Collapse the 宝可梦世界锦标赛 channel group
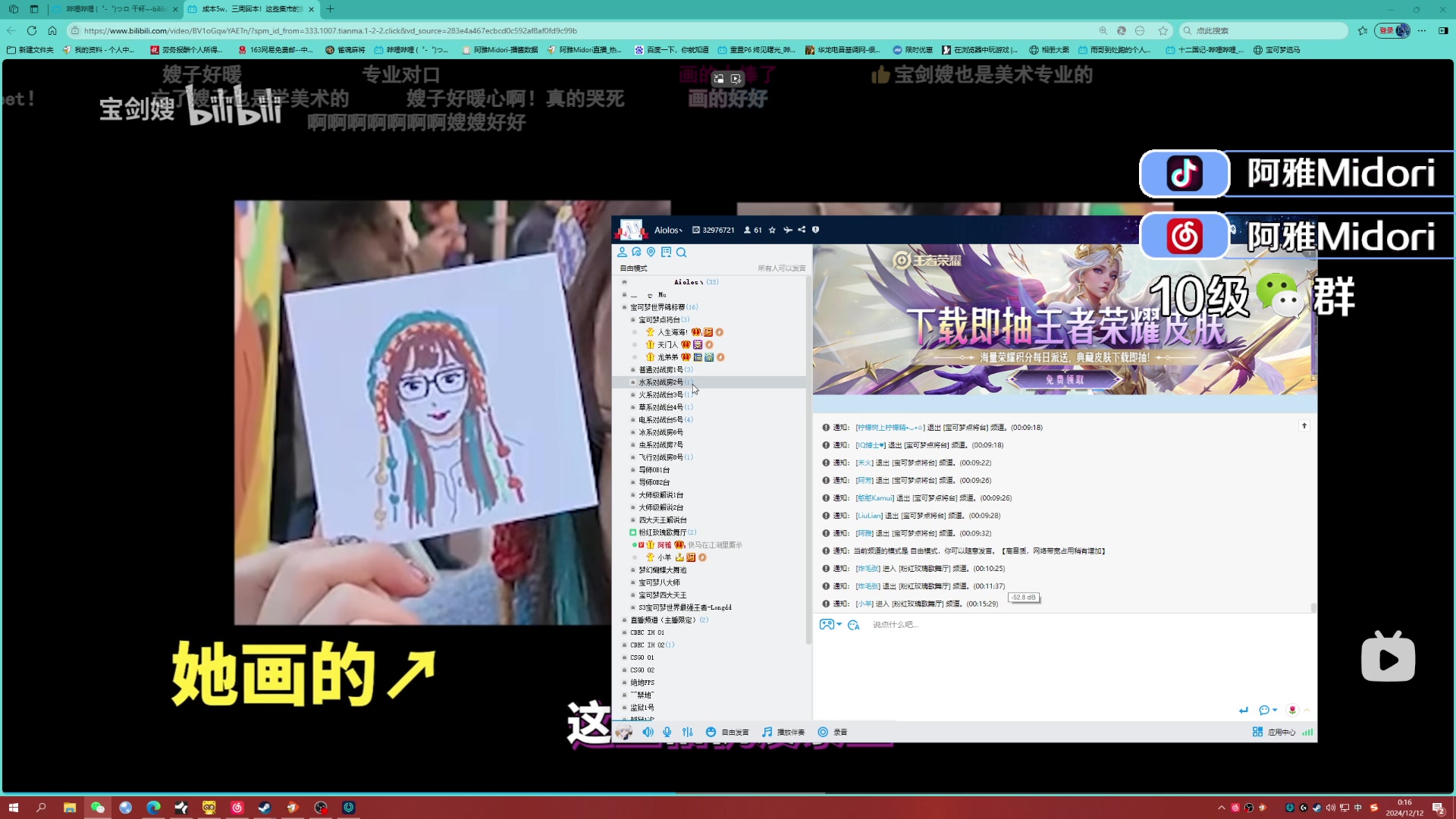This screenshot has width=1456, height=819. coord(624,307)
